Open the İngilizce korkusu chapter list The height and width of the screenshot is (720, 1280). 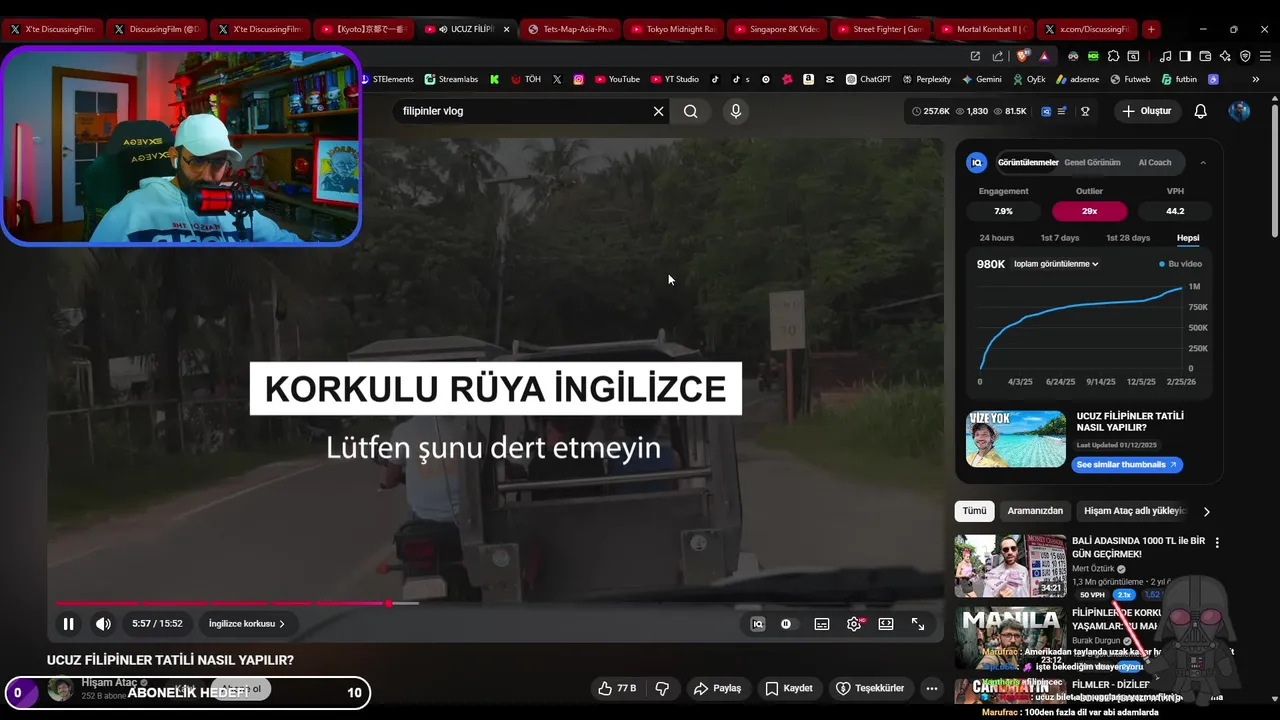pyautogui.click(x=246, y=624)
